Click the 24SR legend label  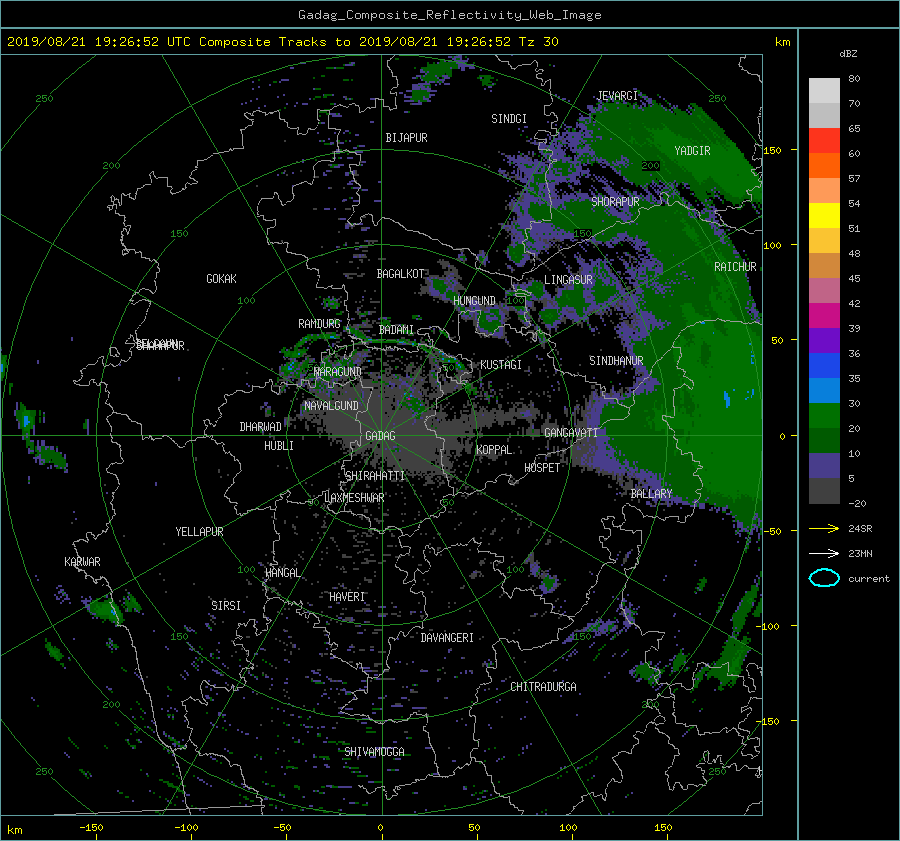(860, 528)
